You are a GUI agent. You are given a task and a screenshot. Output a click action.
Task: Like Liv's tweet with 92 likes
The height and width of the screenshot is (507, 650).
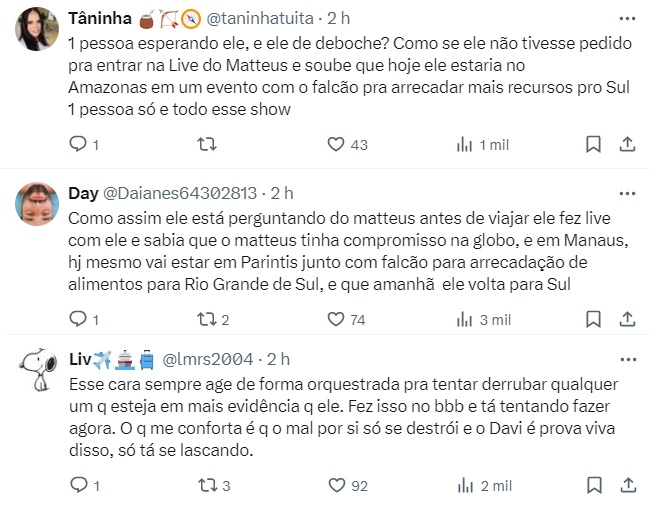tap(336, 485)
